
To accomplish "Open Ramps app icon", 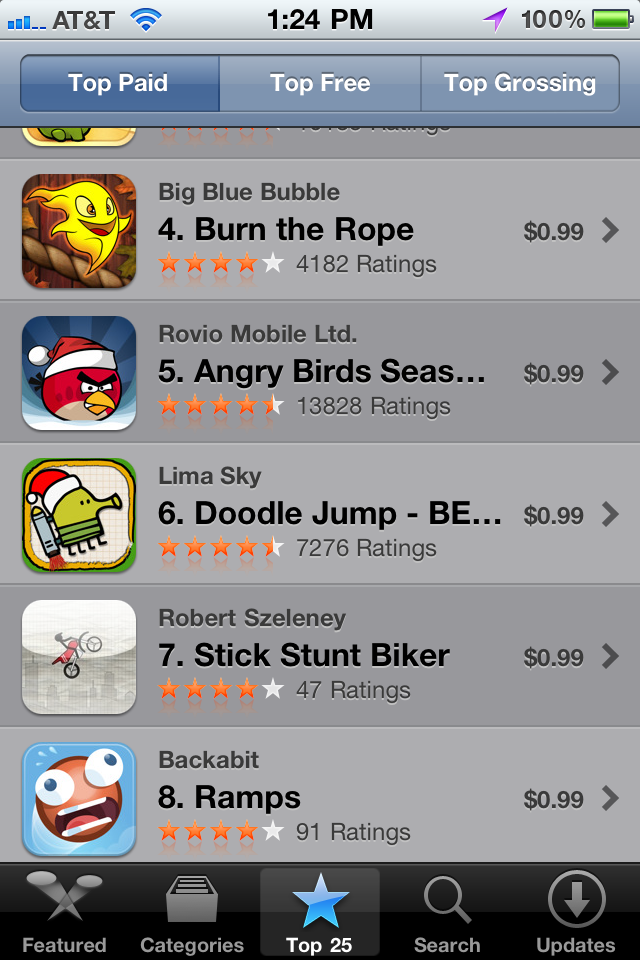I will (79, 799).
